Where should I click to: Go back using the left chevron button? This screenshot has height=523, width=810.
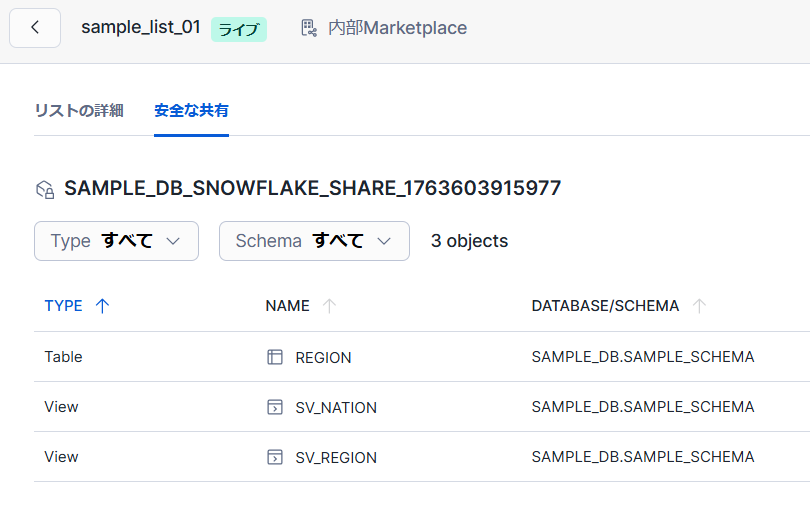(35, 28)
